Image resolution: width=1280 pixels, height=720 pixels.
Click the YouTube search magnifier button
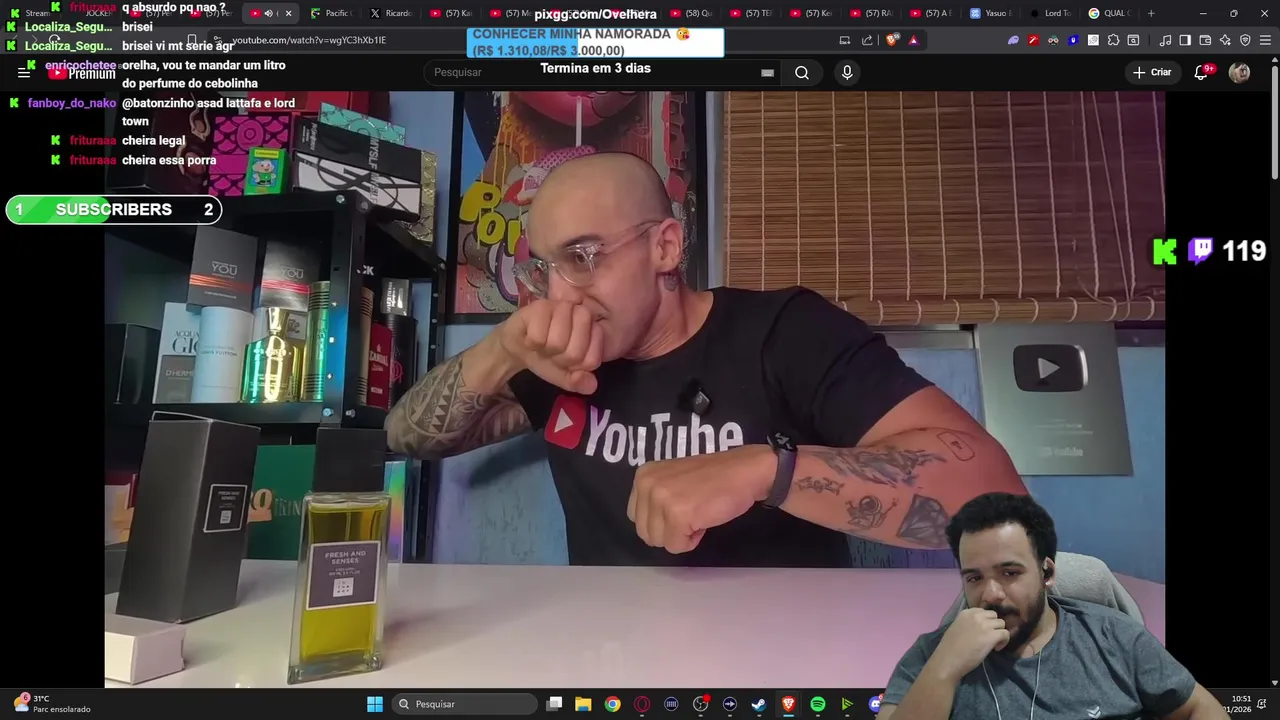click(802, 72)
